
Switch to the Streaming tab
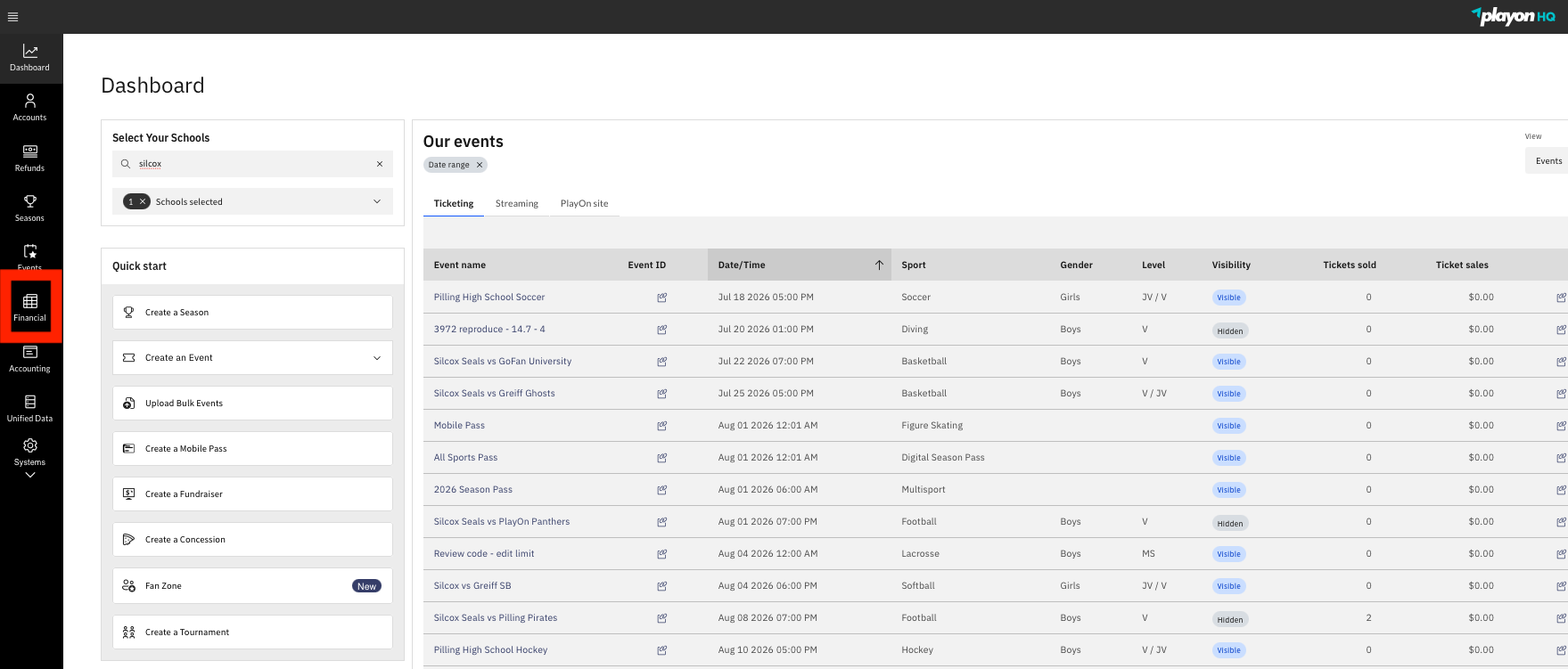[517, 204]
